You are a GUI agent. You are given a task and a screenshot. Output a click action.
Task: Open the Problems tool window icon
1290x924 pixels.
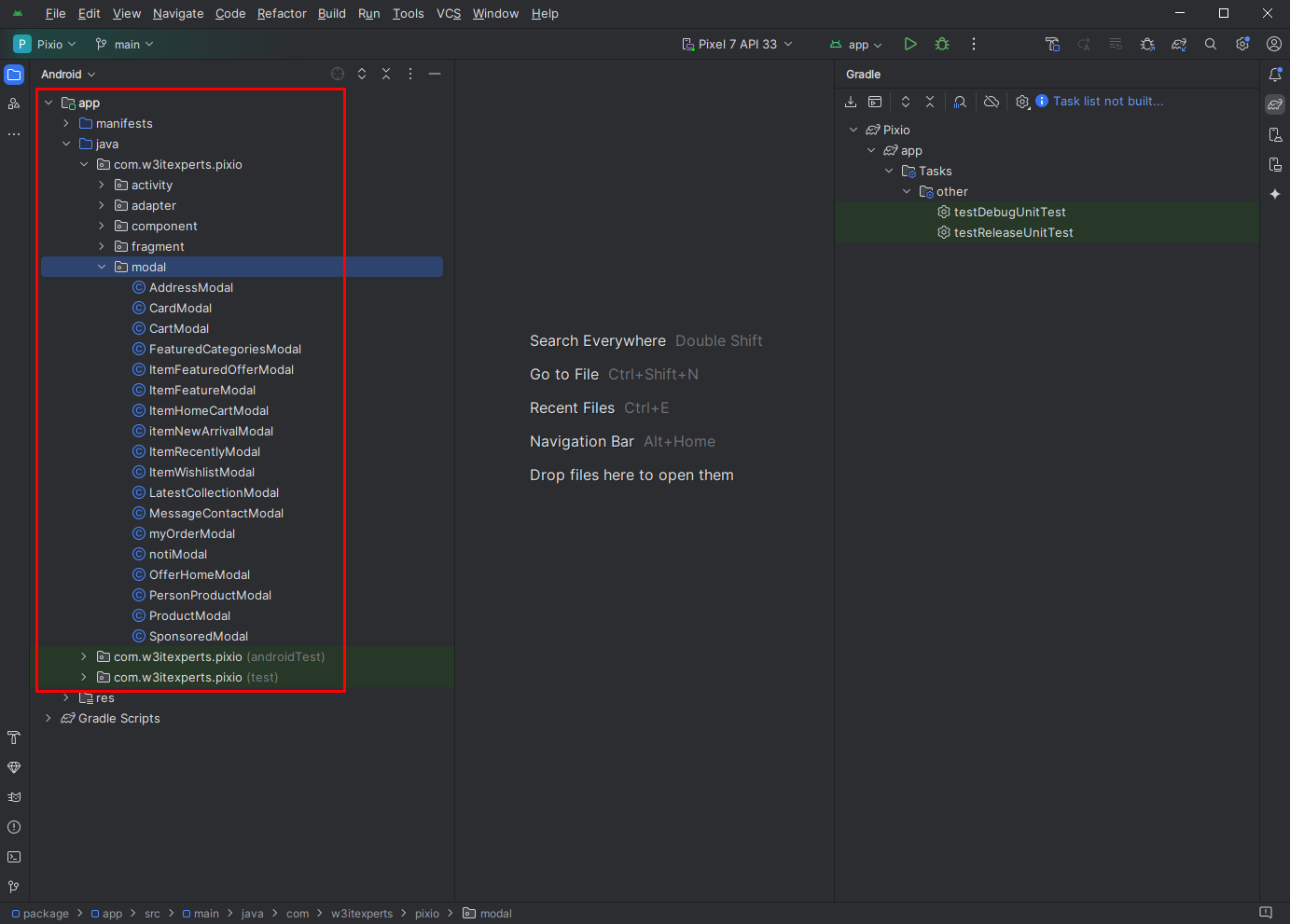(14, 827)
